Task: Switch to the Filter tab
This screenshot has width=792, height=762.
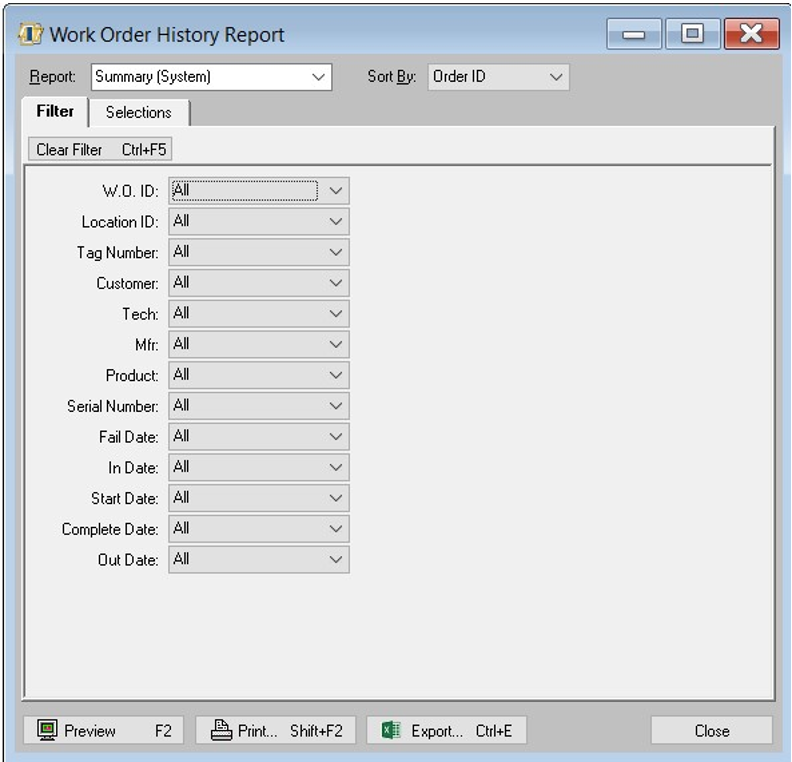Action: click(55, 111)
